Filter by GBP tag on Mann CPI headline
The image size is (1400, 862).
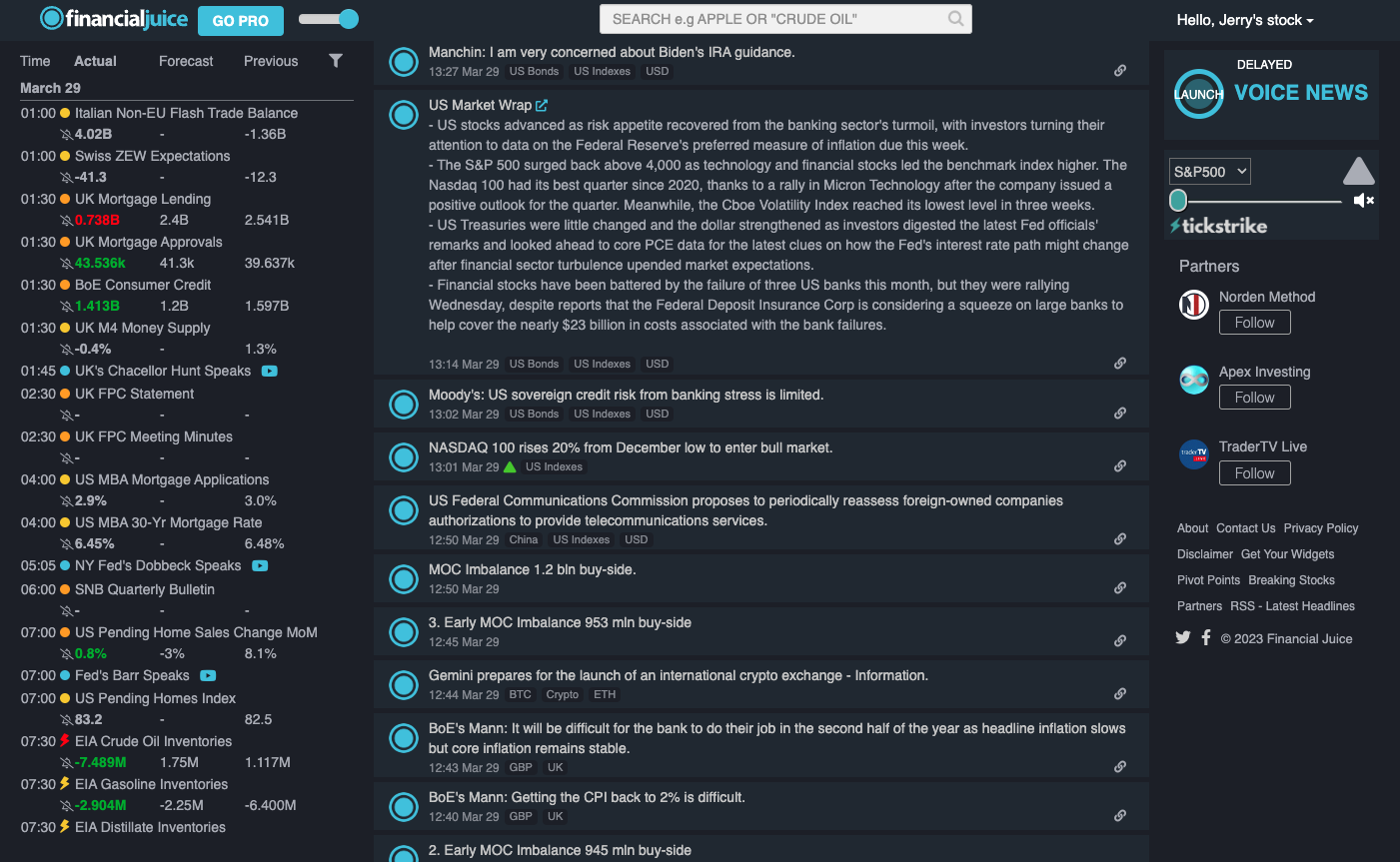[x=521, y=816]
